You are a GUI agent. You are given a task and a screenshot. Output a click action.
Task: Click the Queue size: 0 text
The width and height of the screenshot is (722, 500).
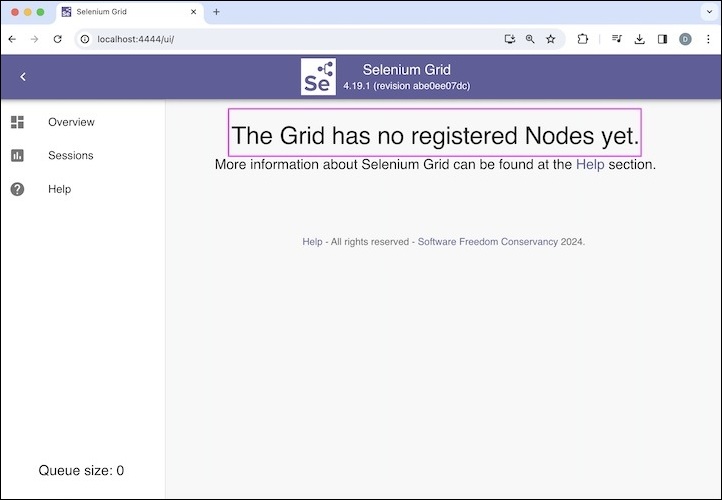[x=81, y=470]
